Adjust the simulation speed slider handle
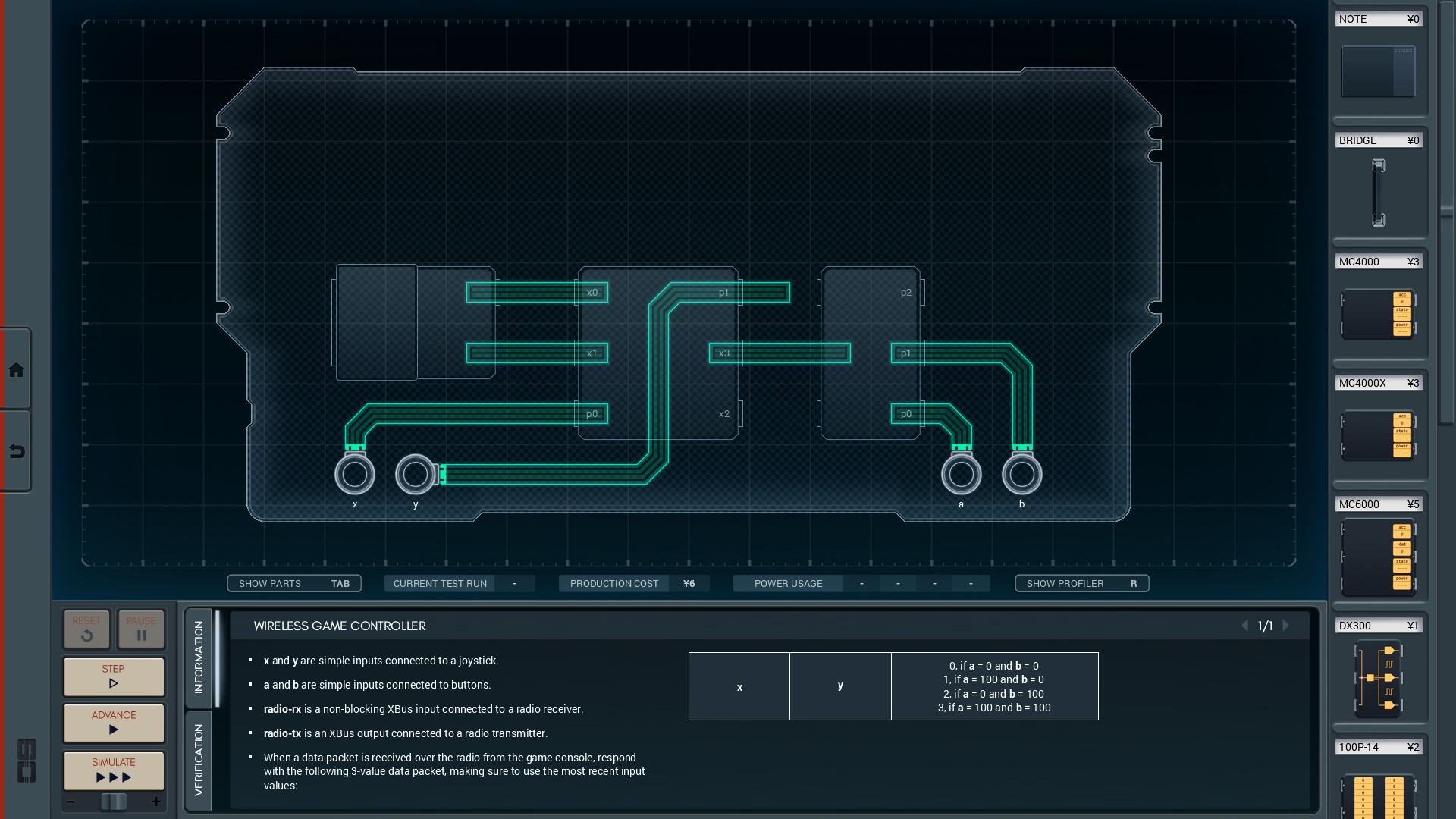Image resolution: width=1456 pixels, height=819 pixels. pyautogui.click(x=114, y=802)
